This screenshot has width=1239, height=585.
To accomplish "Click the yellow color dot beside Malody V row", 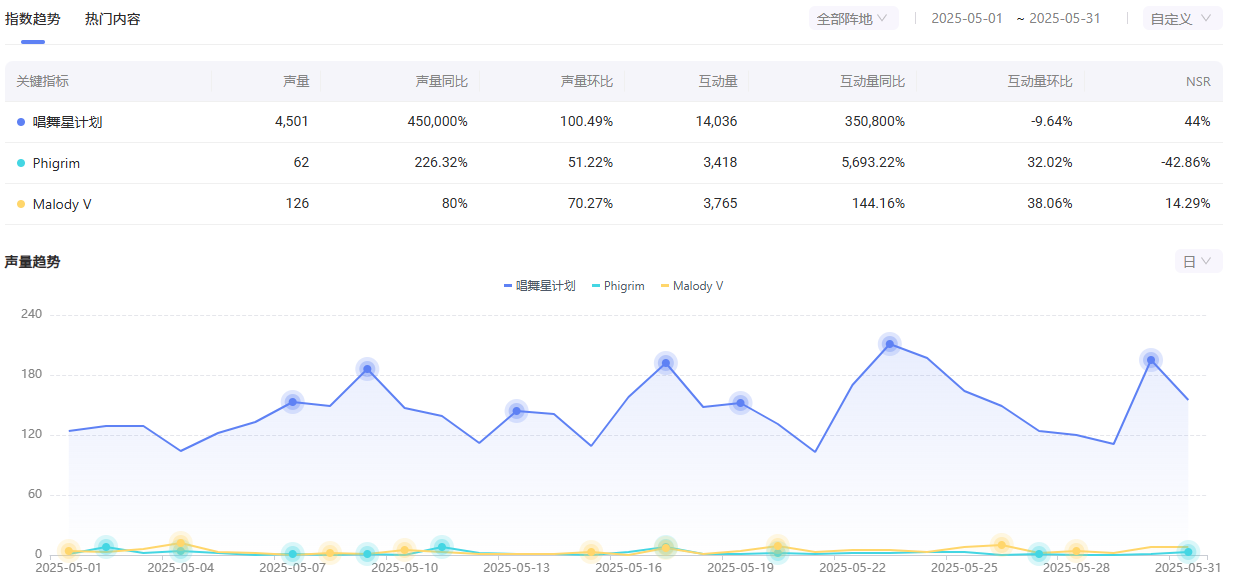I will point(21,204).
